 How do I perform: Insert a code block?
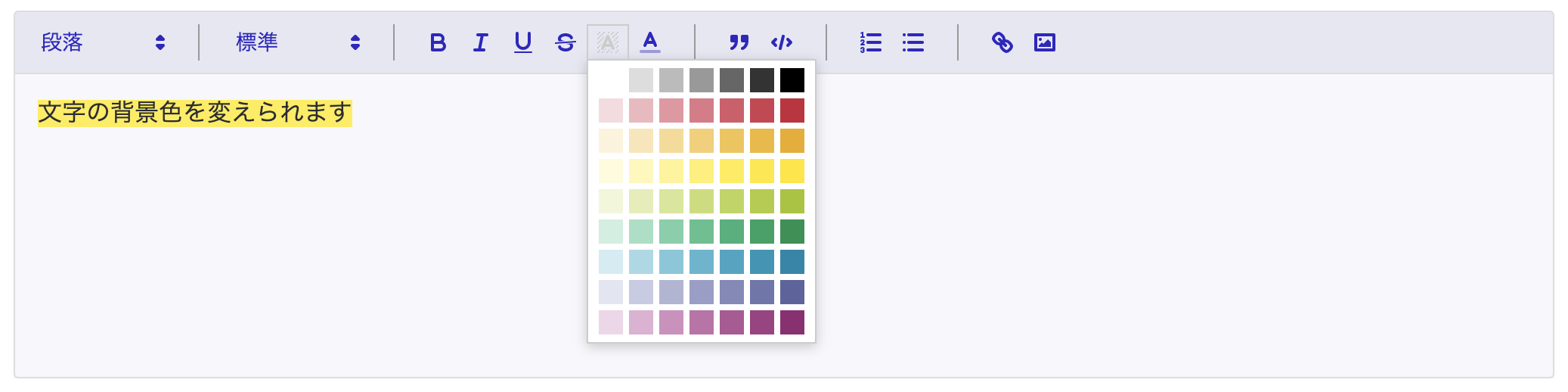pos(781,42)
